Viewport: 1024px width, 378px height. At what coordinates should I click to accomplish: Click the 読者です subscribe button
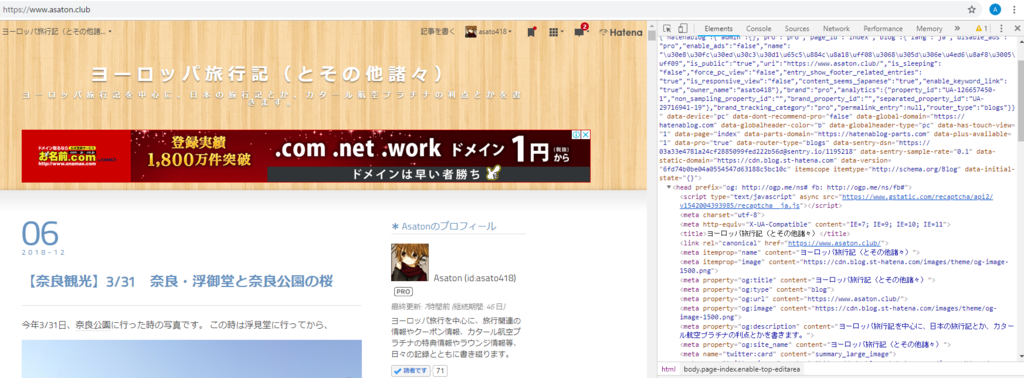410,371
